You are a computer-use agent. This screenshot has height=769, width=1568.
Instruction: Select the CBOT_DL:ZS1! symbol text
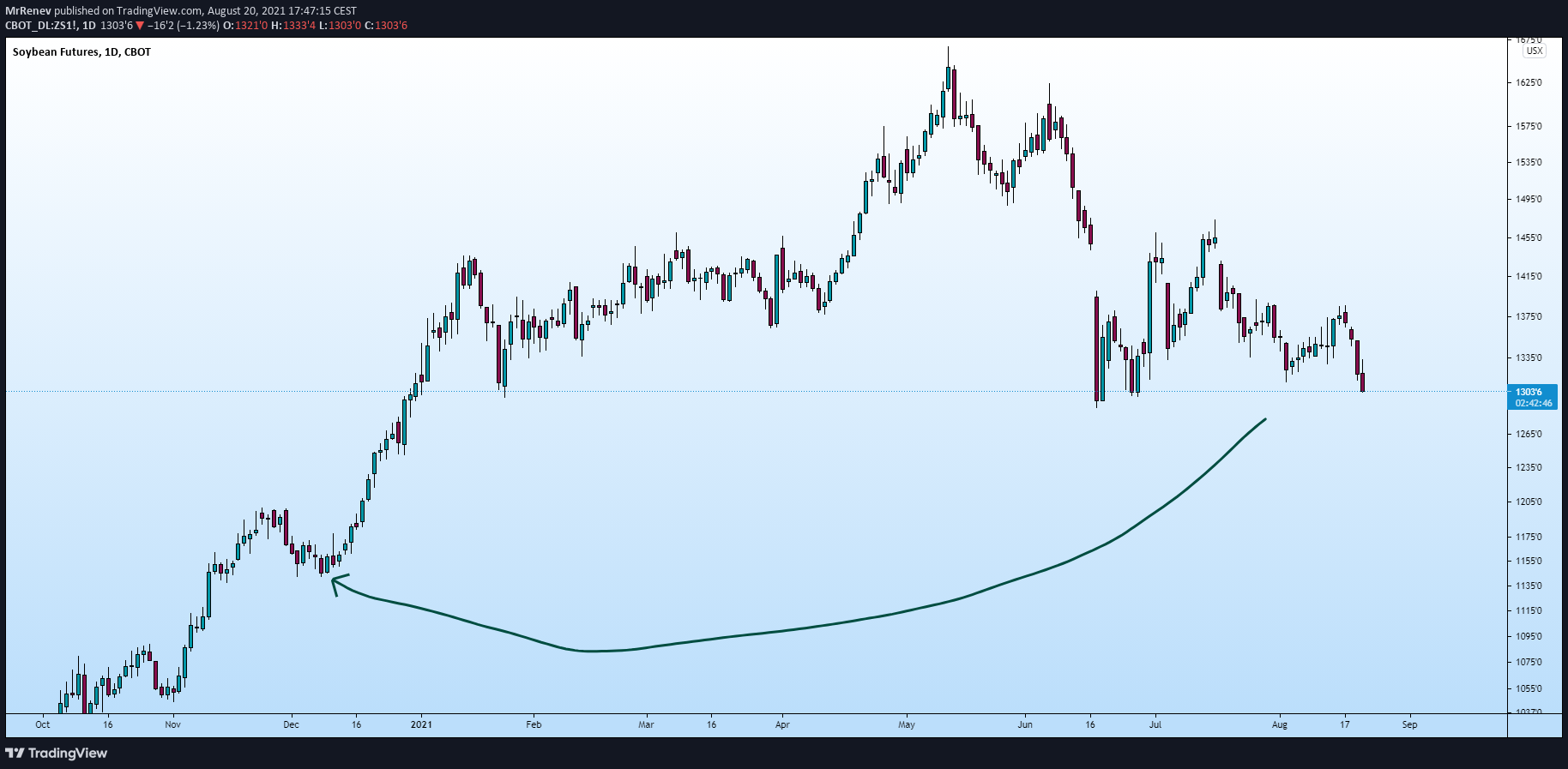(x=41, y=26)
